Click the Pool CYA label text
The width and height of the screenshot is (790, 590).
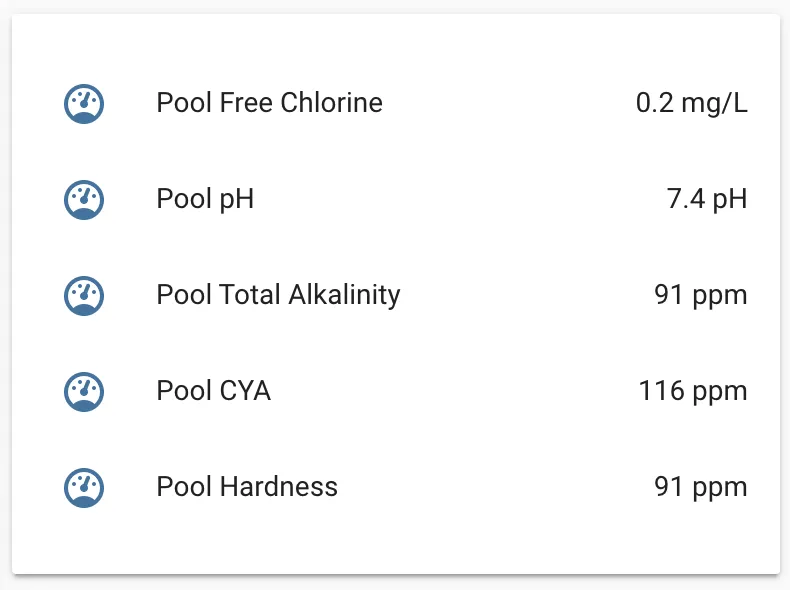[214, 390]
